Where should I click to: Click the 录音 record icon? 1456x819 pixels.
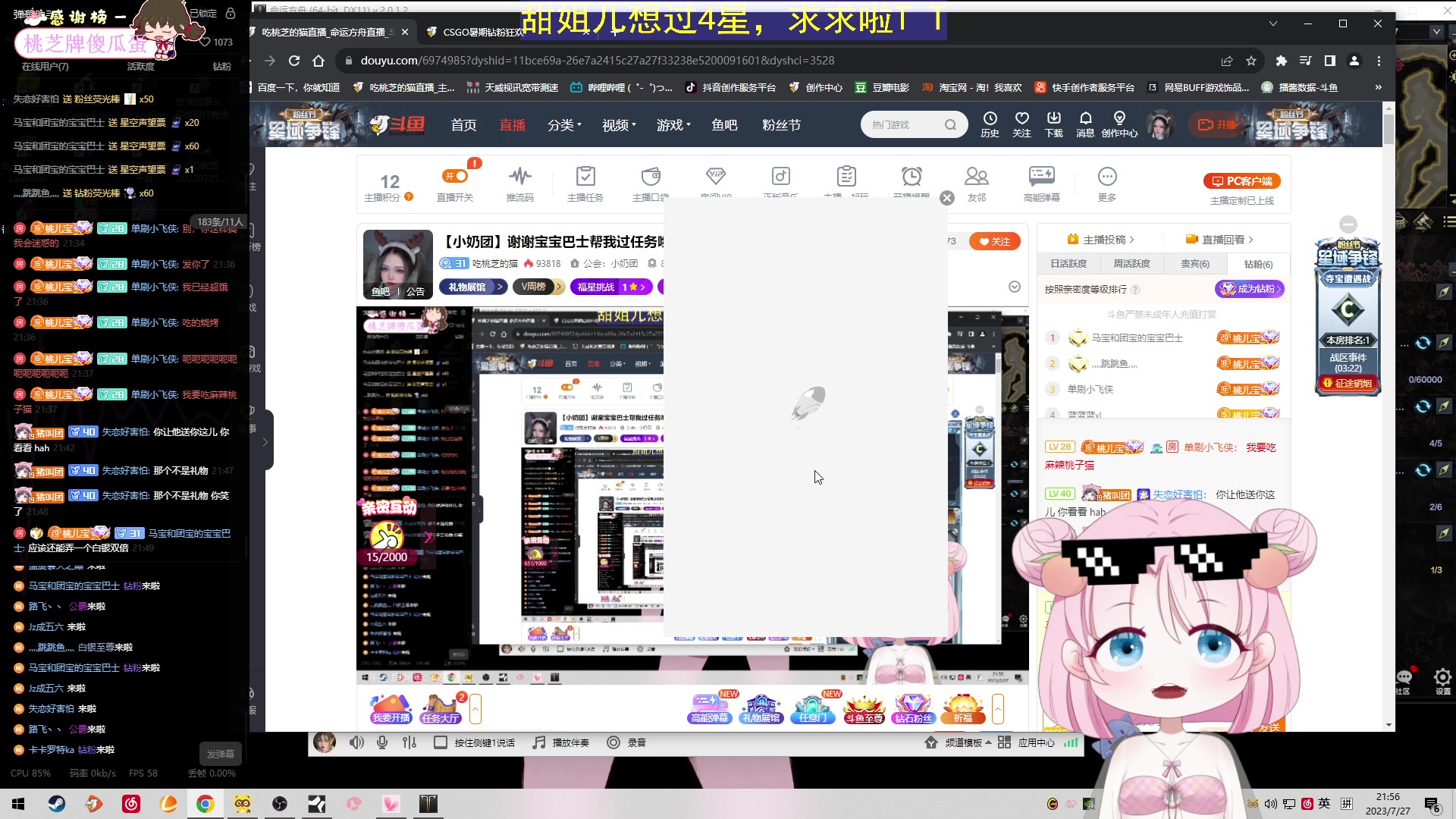(626, 742)
